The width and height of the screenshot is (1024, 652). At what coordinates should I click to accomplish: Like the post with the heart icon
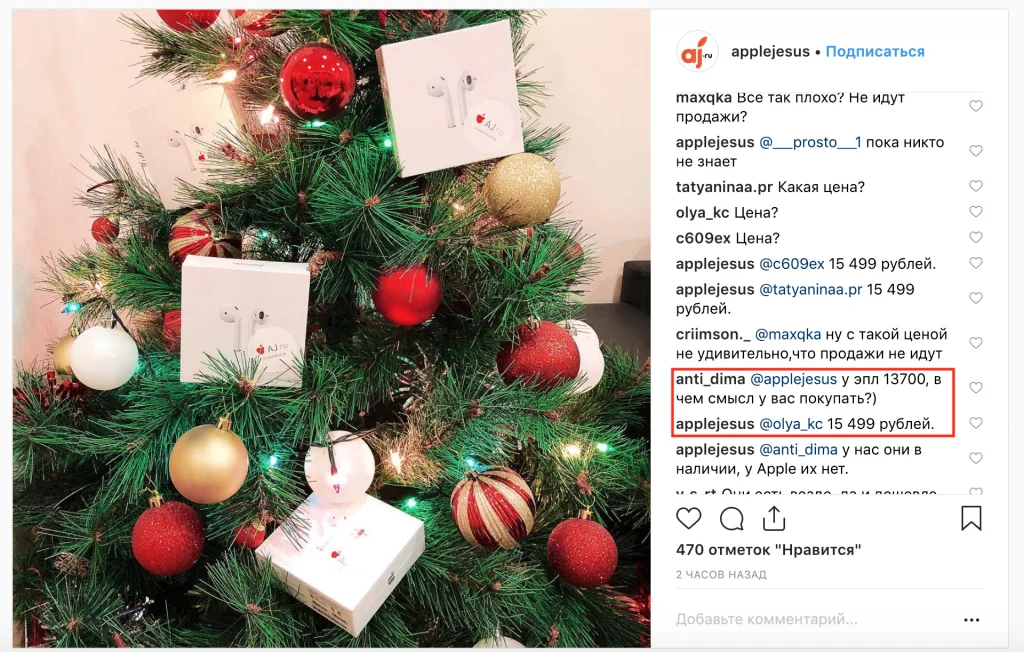click(688, 519)
